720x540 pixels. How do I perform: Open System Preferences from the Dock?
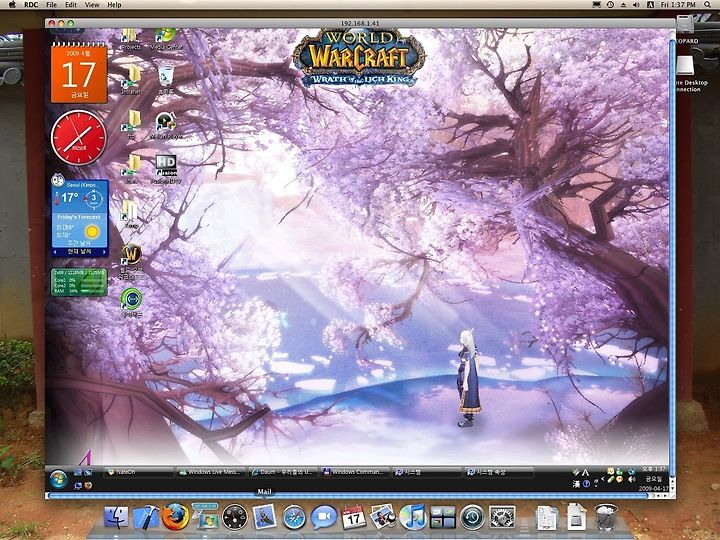coord(502,518)
